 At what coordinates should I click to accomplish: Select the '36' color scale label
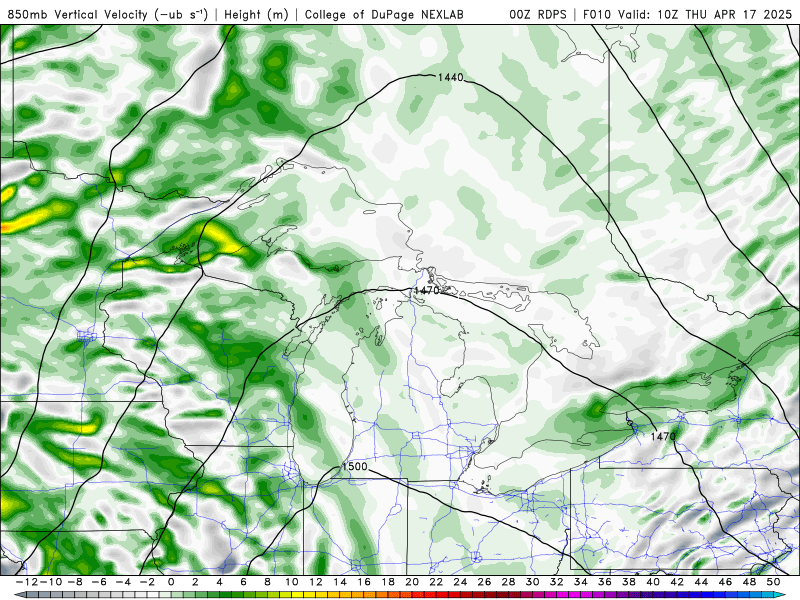tap(605, 582)
